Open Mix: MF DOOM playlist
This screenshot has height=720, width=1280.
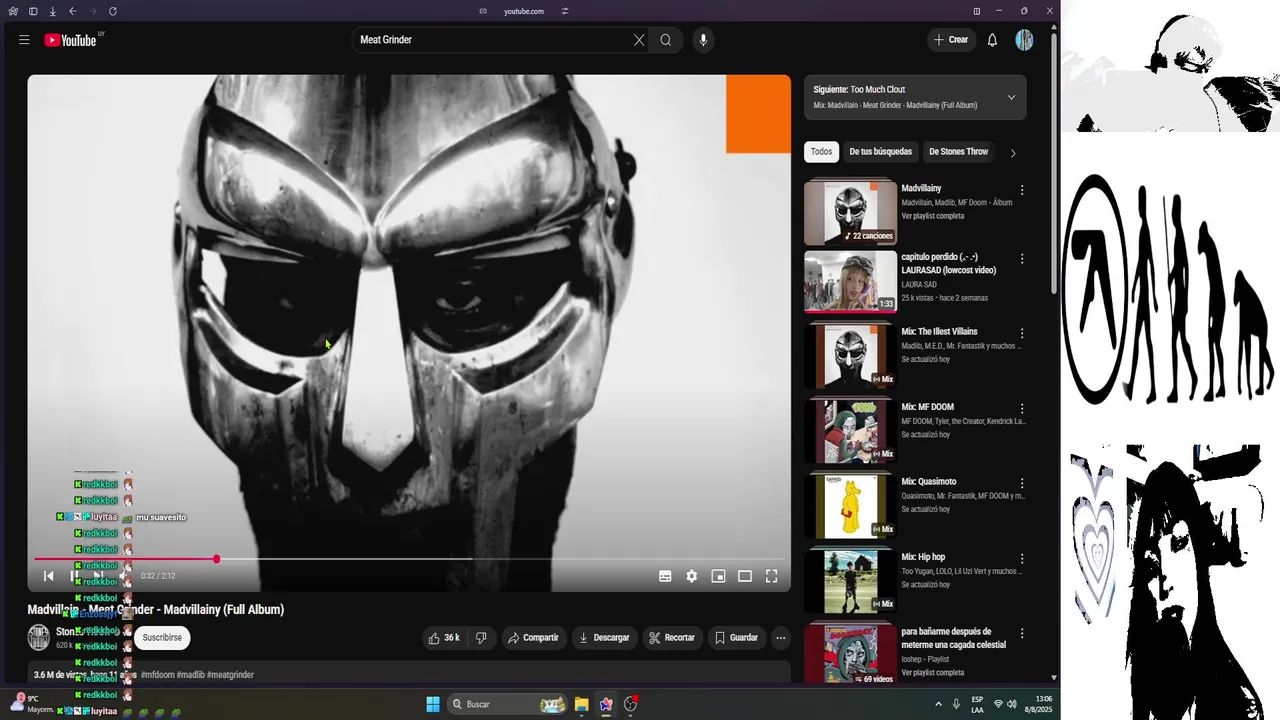[850, 431]
